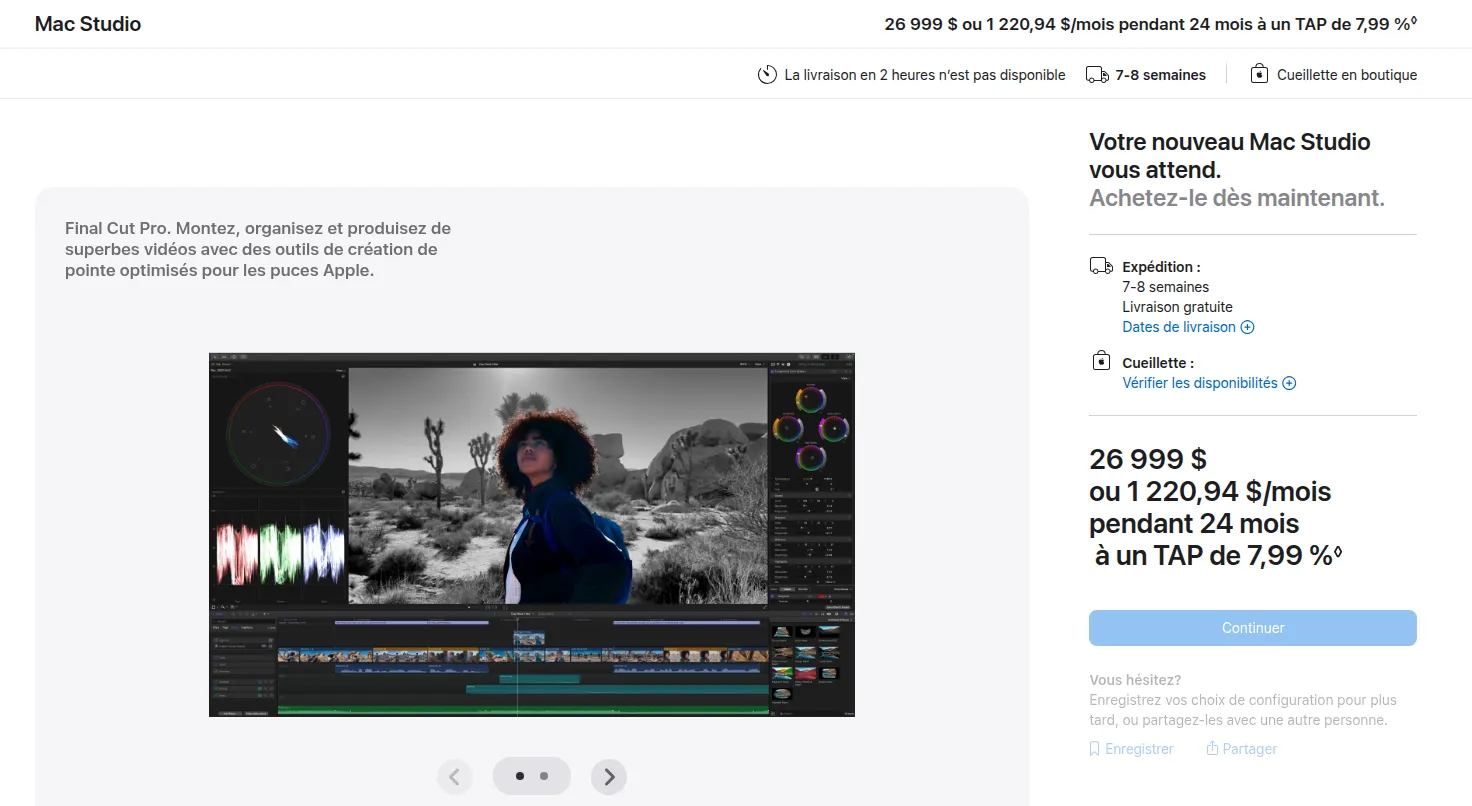This screenshot has height=806, width=1472.
Task: Click the 'Achetez-le dès maintenant.' text
Action: (1237, 198)
